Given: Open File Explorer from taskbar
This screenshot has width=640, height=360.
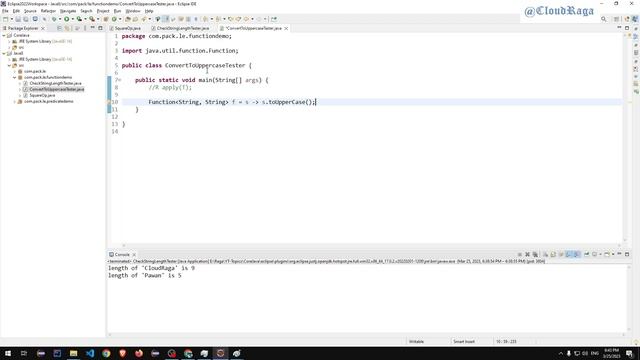Looking at the screenshot, I should 73,353.
